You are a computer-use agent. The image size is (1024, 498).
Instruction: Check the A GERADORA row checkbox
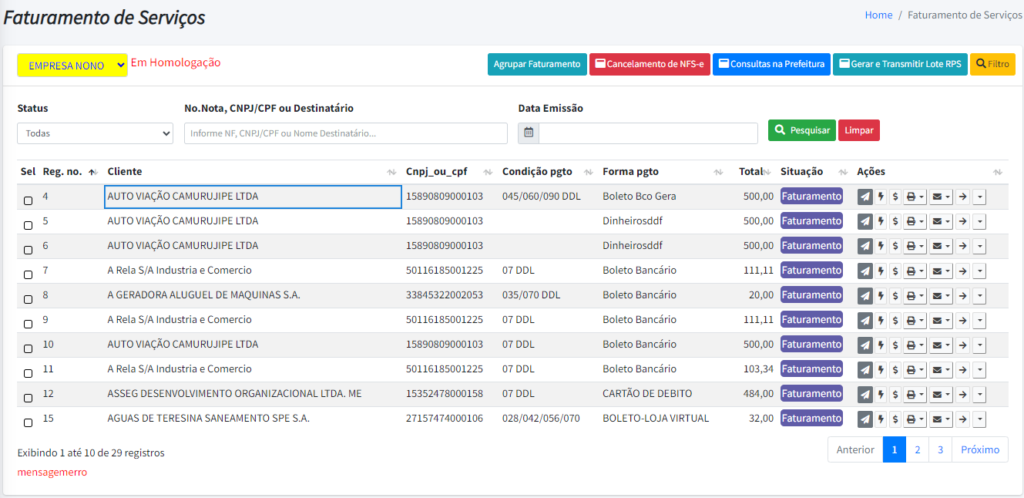point(28,300)
